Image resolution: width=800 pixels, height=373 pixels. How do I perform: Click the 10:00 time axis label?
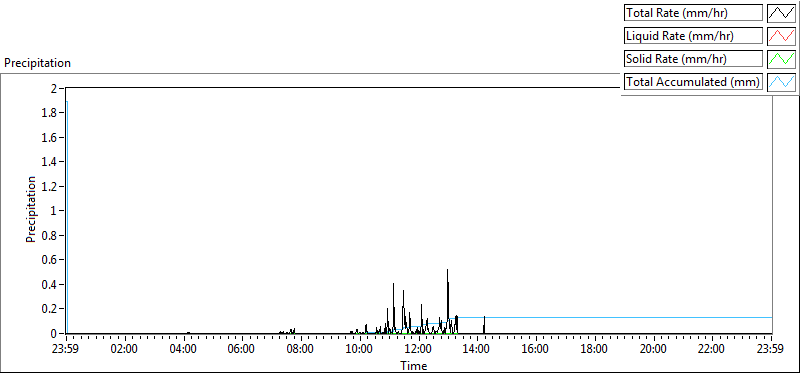(360, 350)
